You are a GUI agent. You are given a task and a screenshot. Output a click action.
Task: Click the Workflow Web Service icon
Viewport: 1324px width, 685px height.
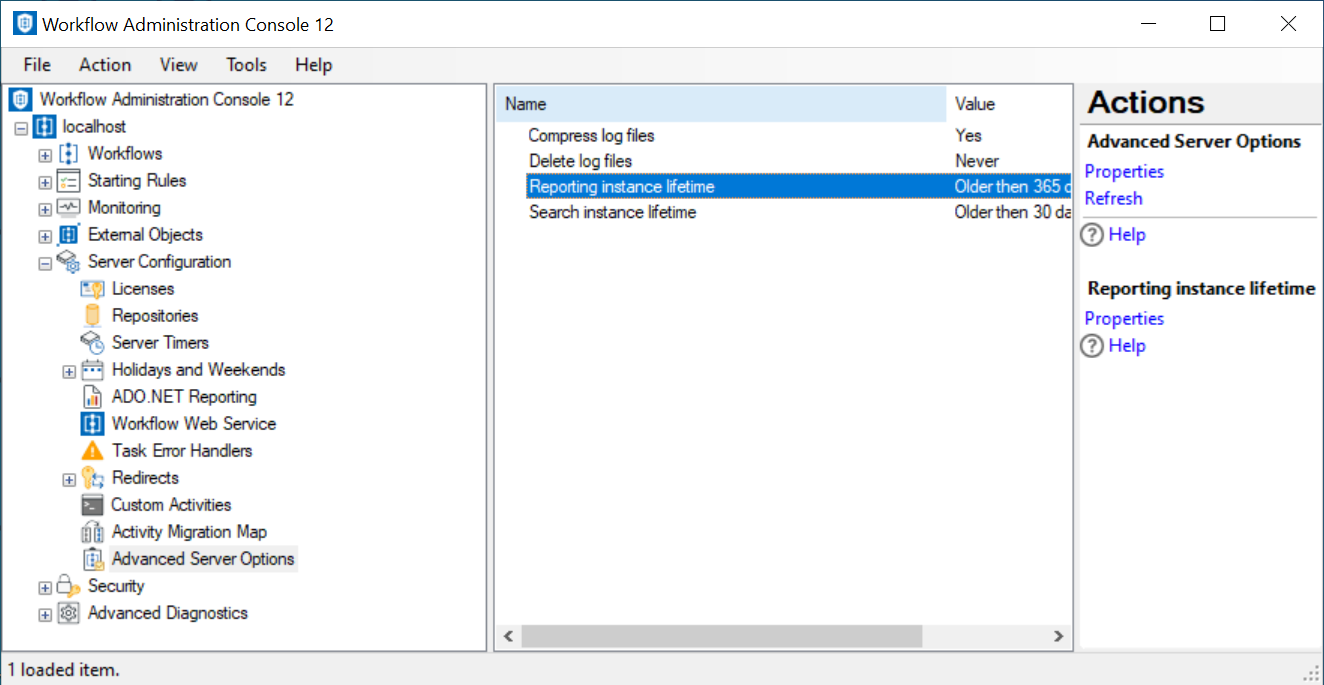coord(93,424)
